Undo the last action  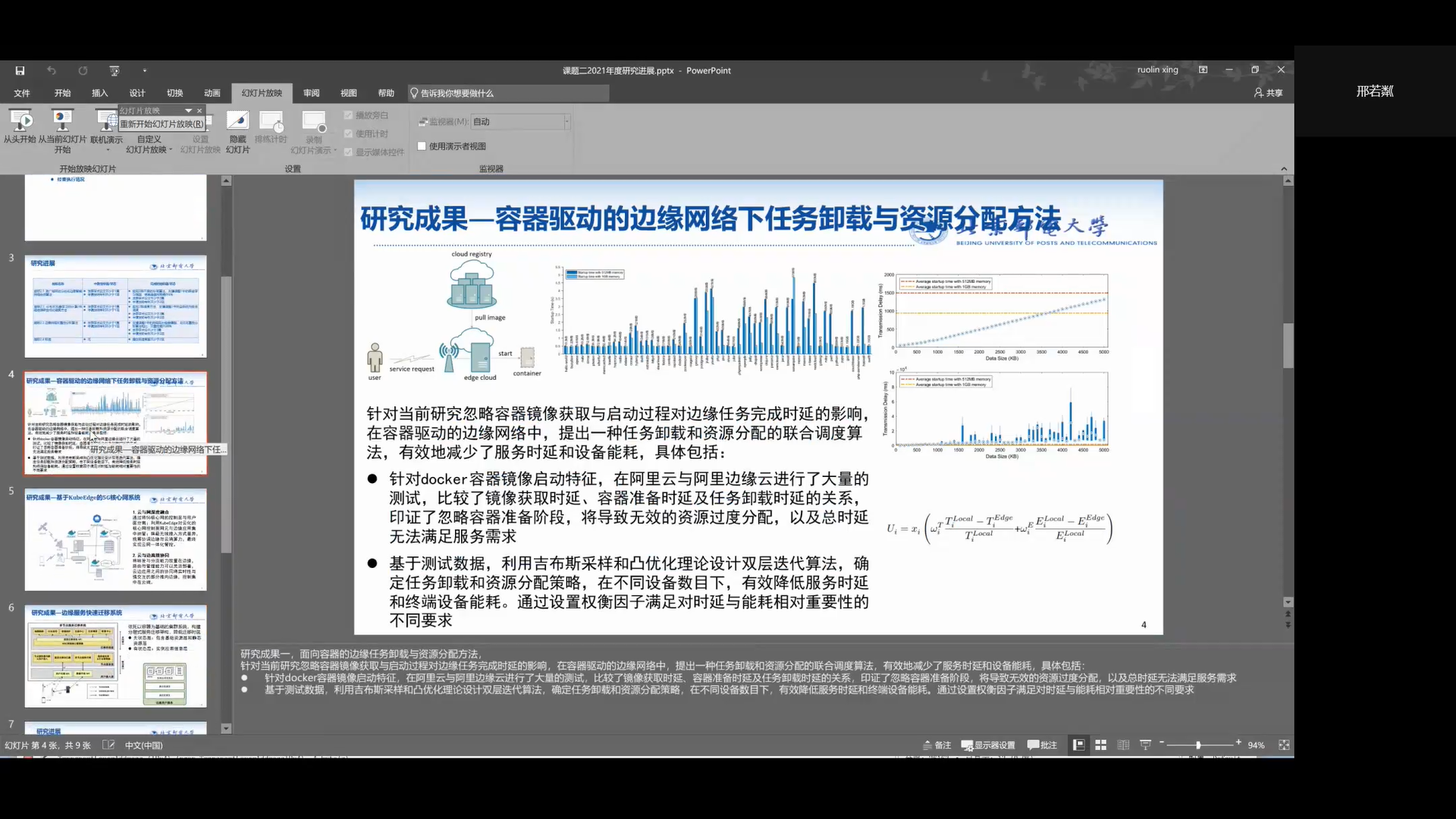click(x=52, y=71)
